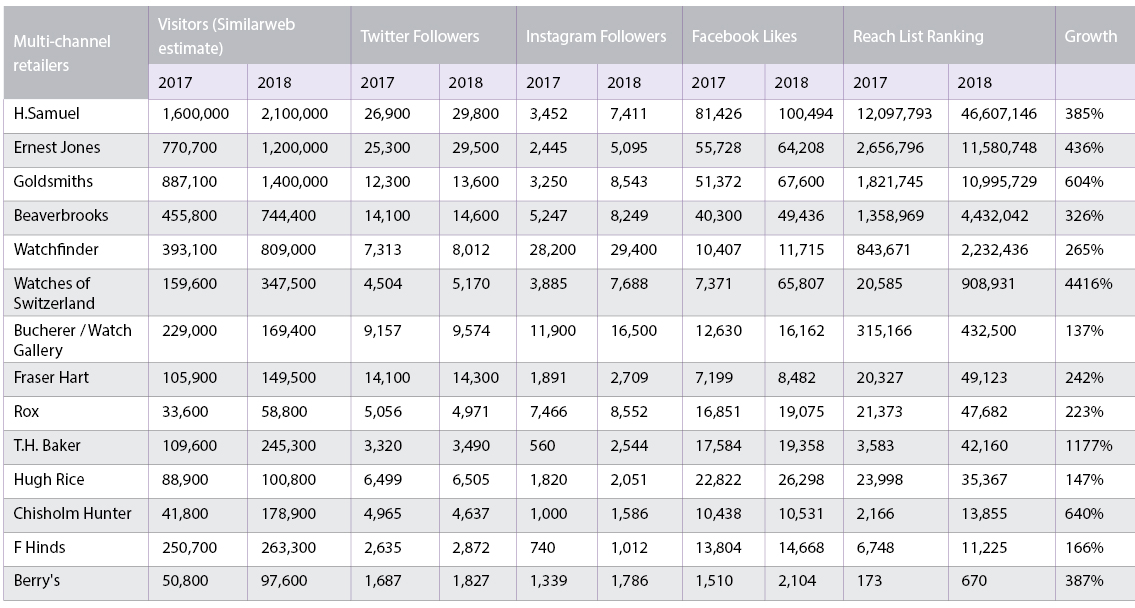Click the Reach List Ranking header

(x=918, y=36)
